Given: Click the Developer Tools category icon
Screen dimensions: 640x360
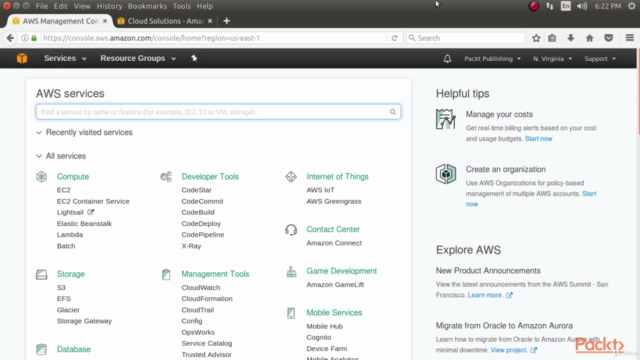Looking at the screenshot, I should pyautogui.click(x=166, y=177).
